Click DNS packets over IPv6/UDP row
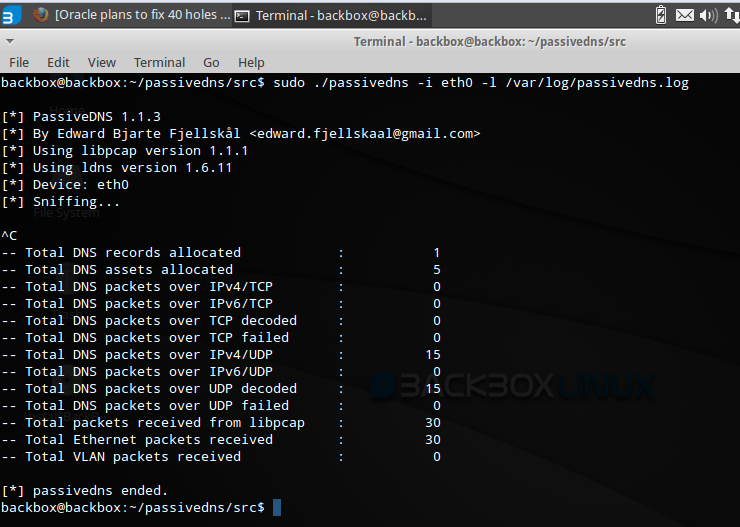Image resolution: width=740 pixels, height=527 pixels. 221,371
